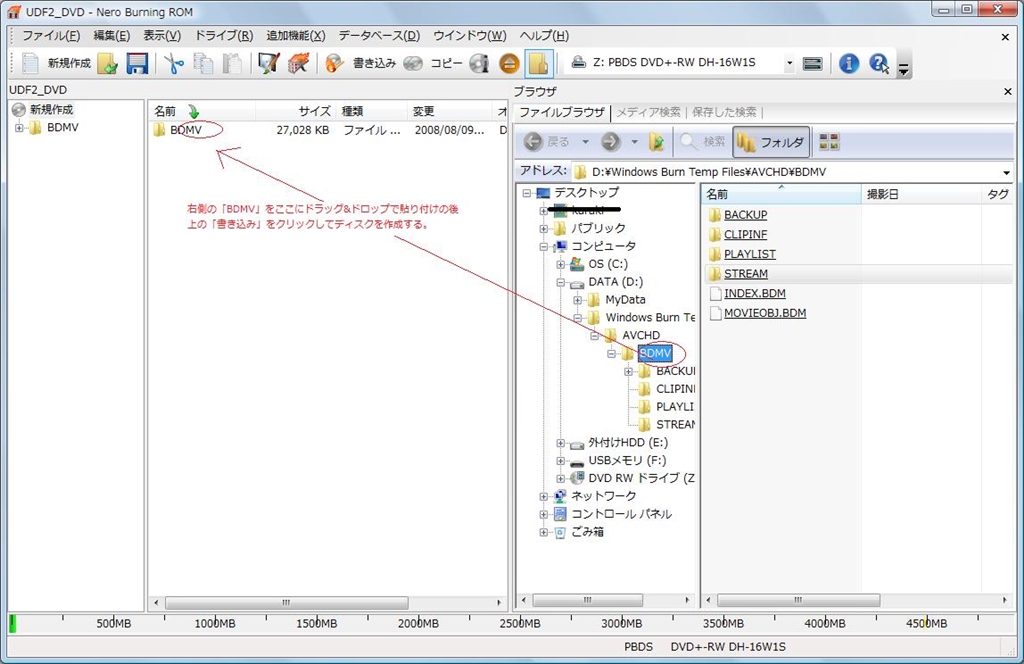
Task: Click the views thumbnail layout icon
Action: (x=829, y=142)
